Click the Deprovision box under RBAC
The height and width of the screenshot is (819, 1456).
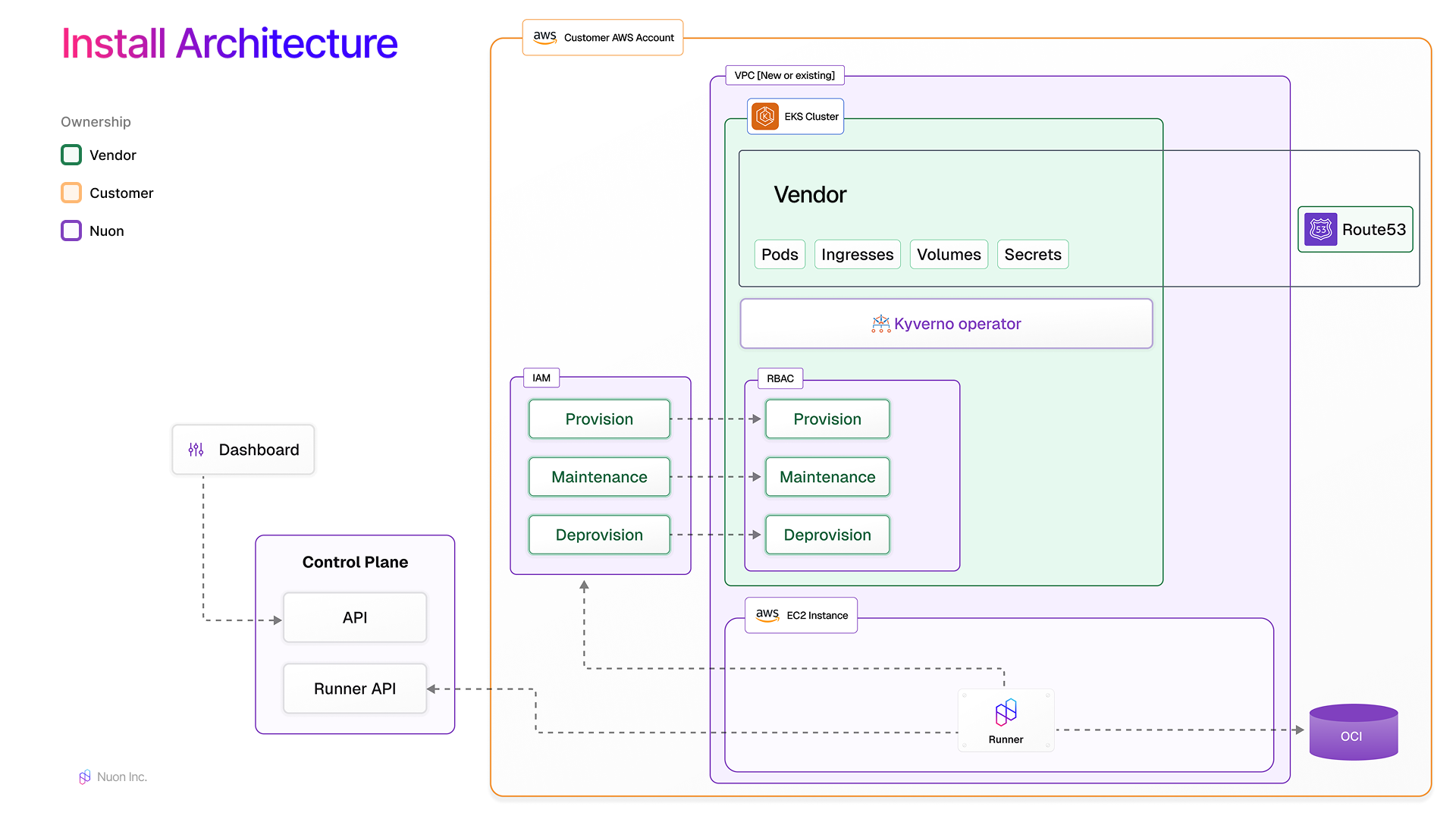click(x=827, y=535)
